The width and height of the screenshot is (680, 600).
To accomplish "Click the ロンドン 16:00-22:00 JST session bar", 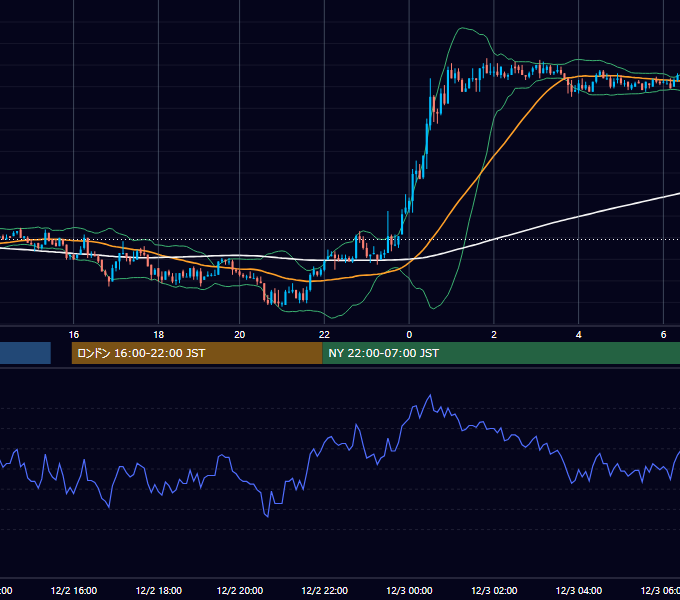I will [197, 353].
